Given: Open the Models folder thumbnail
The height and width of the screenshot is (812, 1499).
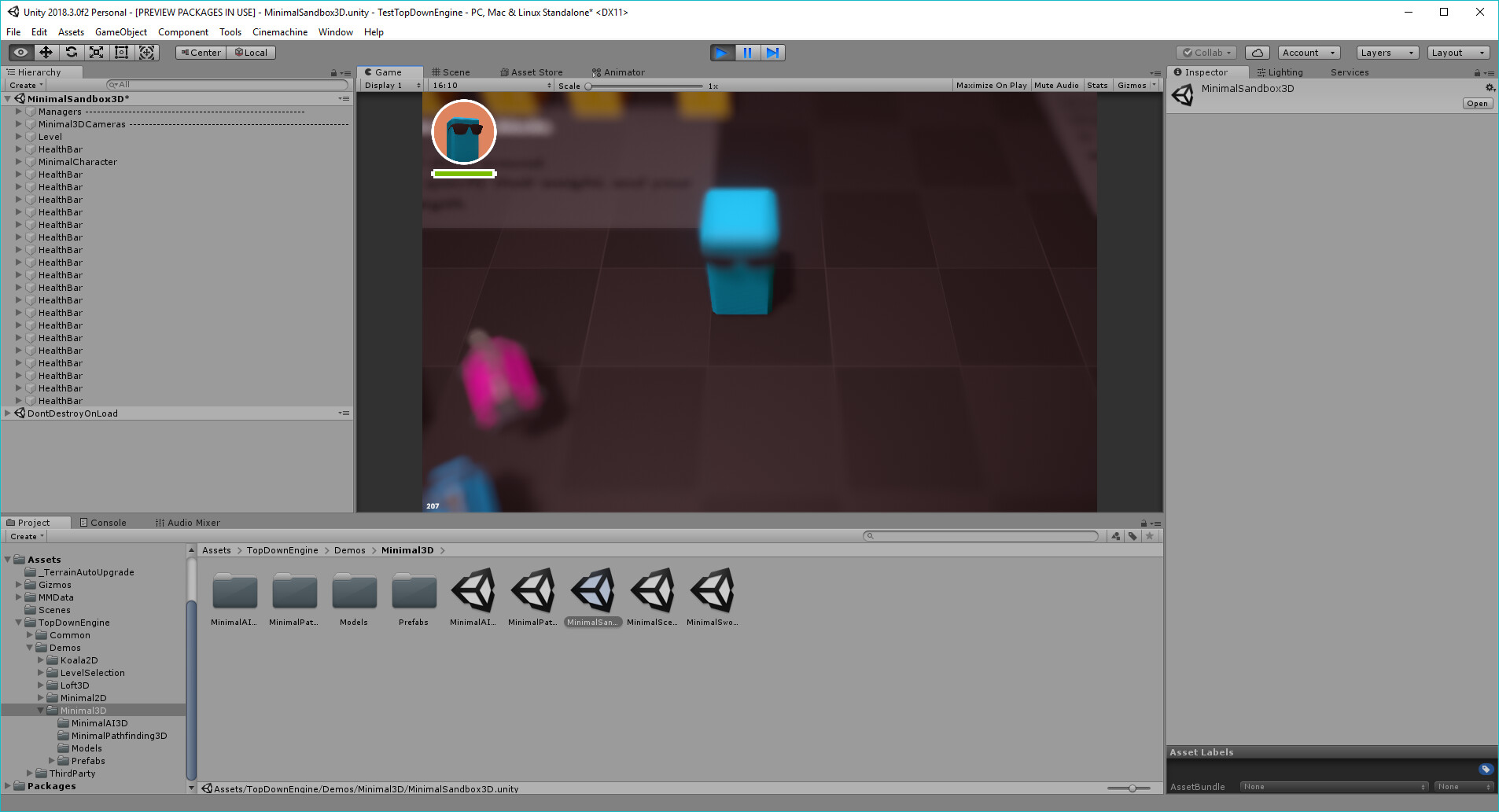Looking at the screenshot, I should point(354,590).
